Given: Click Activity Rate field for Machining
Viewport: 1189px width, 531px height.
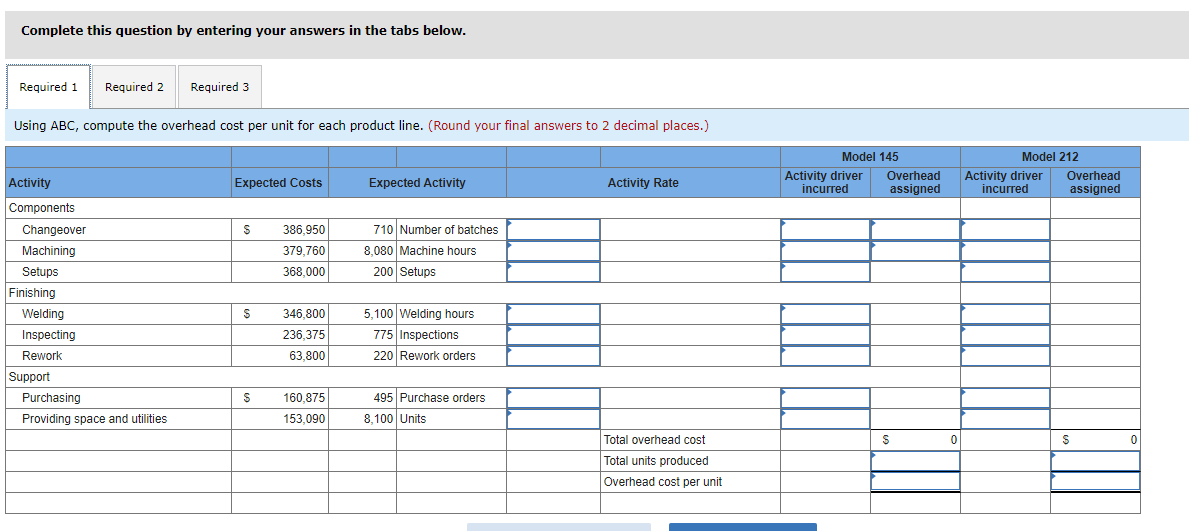Looking at the screenshot, I should click(554, 250).
